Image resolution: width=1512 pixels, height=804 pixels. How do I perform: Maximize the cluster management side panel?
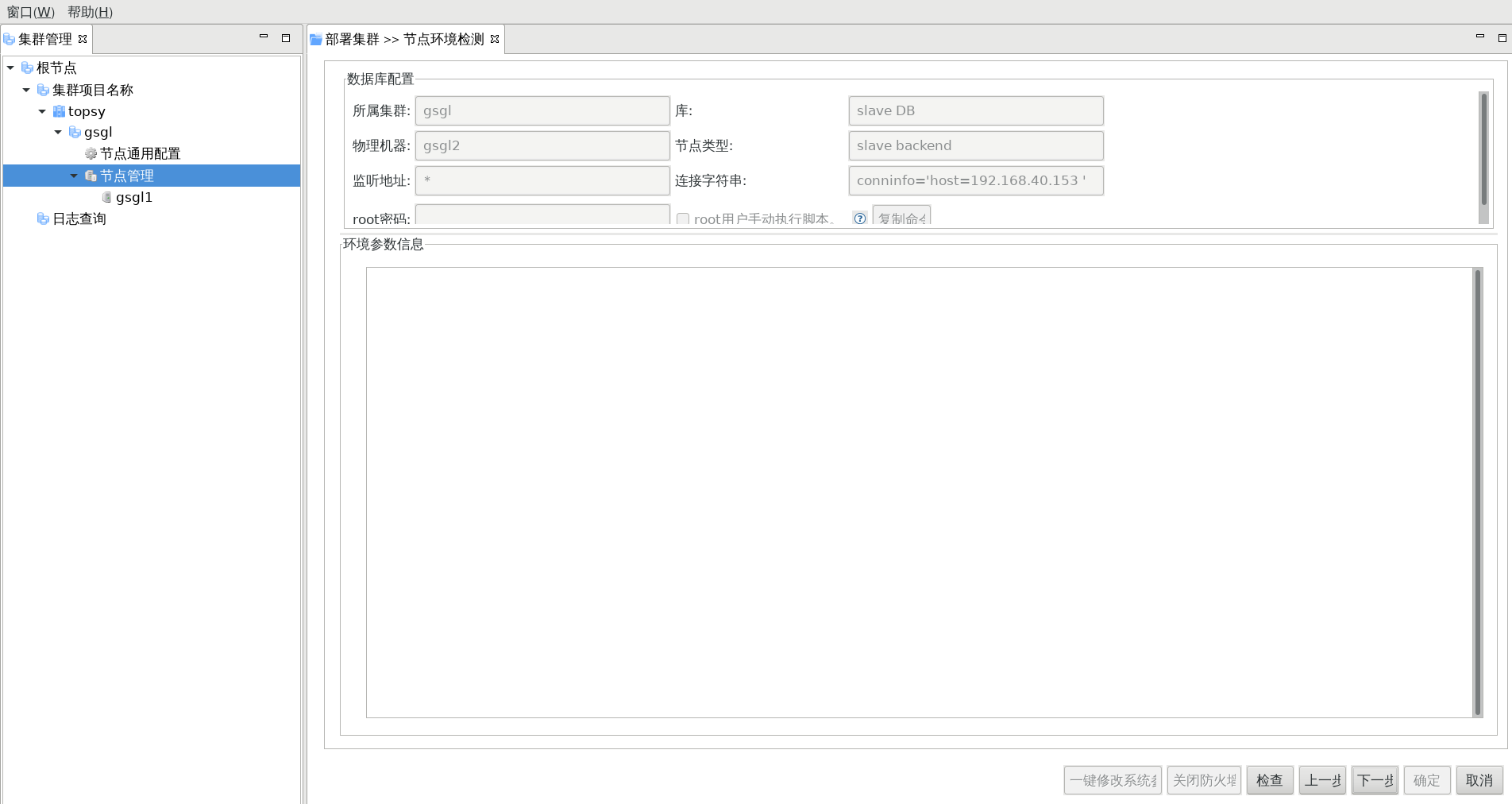pos(286,37)
